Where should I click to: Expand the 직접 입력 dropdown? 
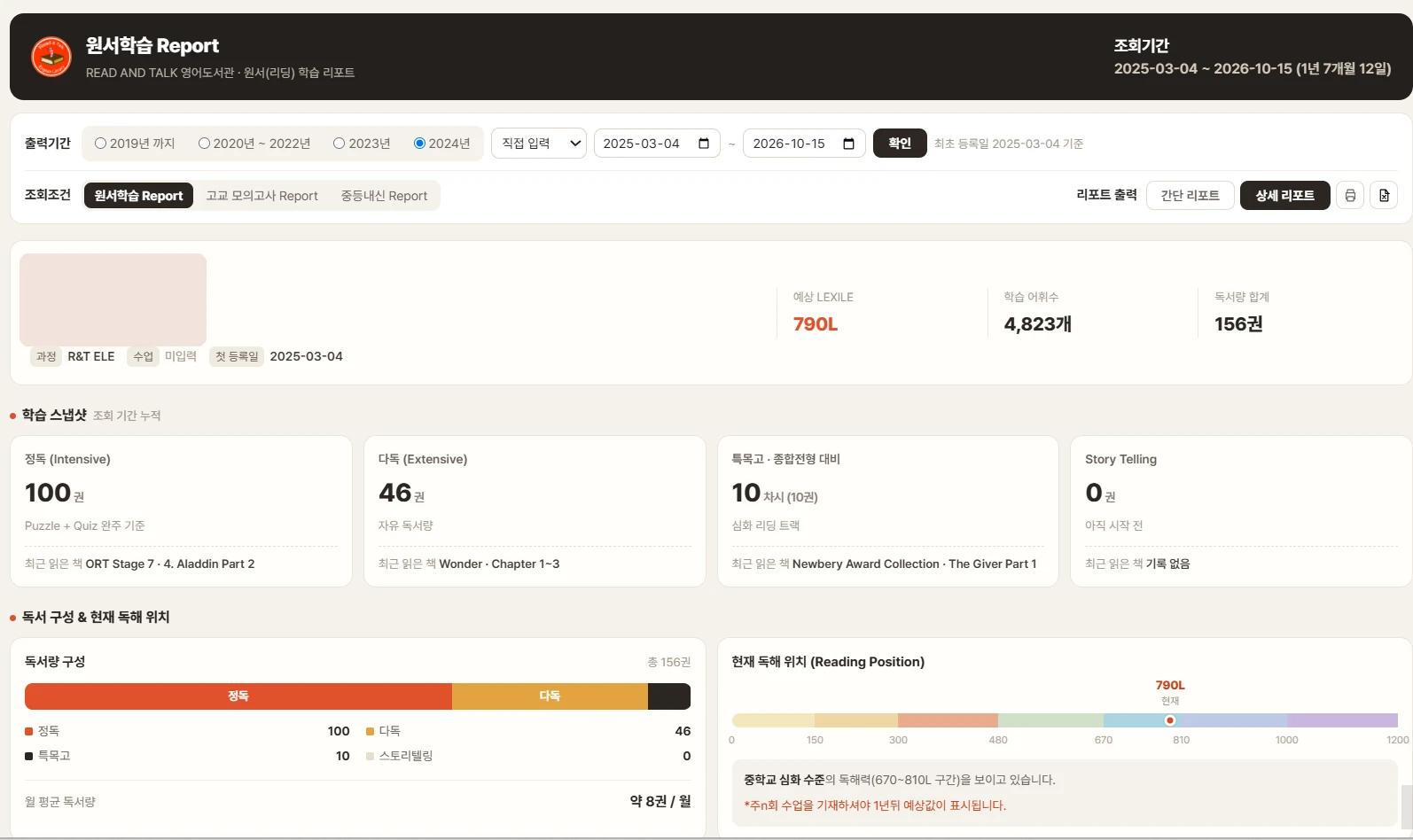coord(539,144)
